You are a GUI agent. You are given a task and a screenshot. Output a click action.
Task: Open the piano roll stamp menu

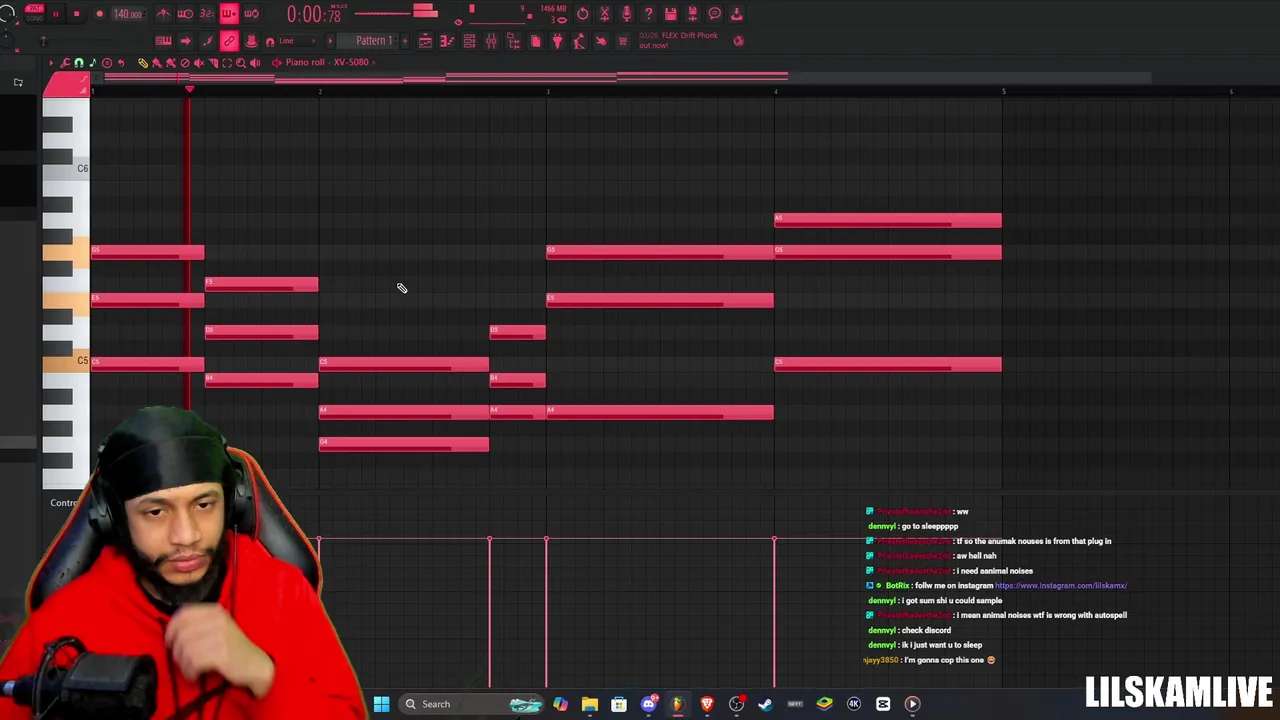107,62
